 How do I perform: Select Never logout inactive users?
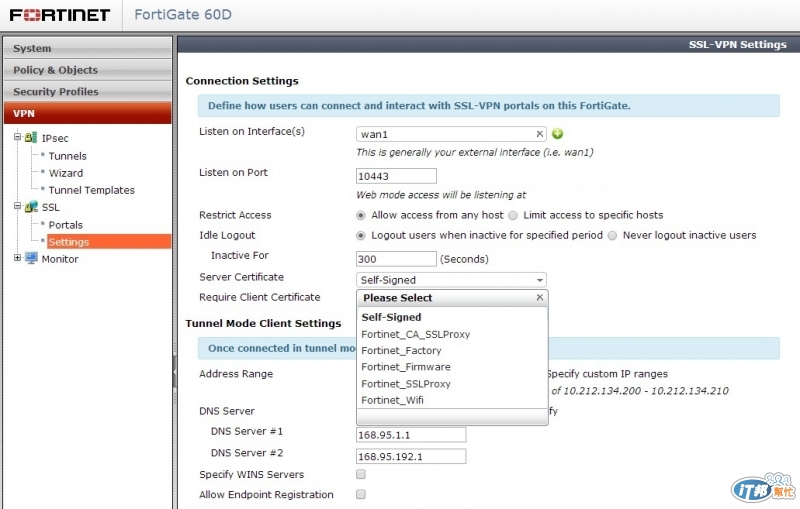pos(612,236)
